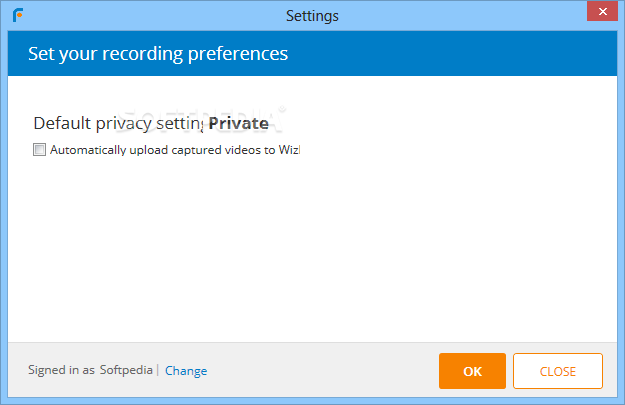Open the Private privacy dropdown
Image resolution: width=625 pixels, height=405 pixels.
[238, 123]
